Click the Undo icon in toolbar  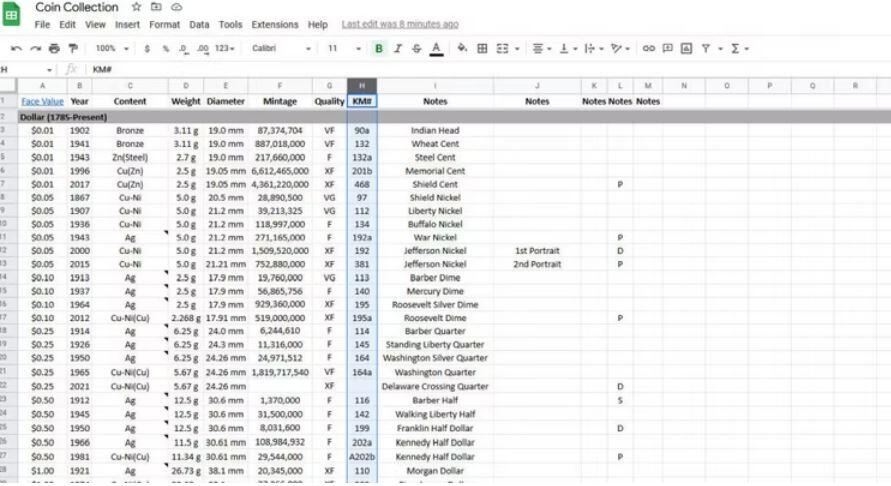click(16, 48)
